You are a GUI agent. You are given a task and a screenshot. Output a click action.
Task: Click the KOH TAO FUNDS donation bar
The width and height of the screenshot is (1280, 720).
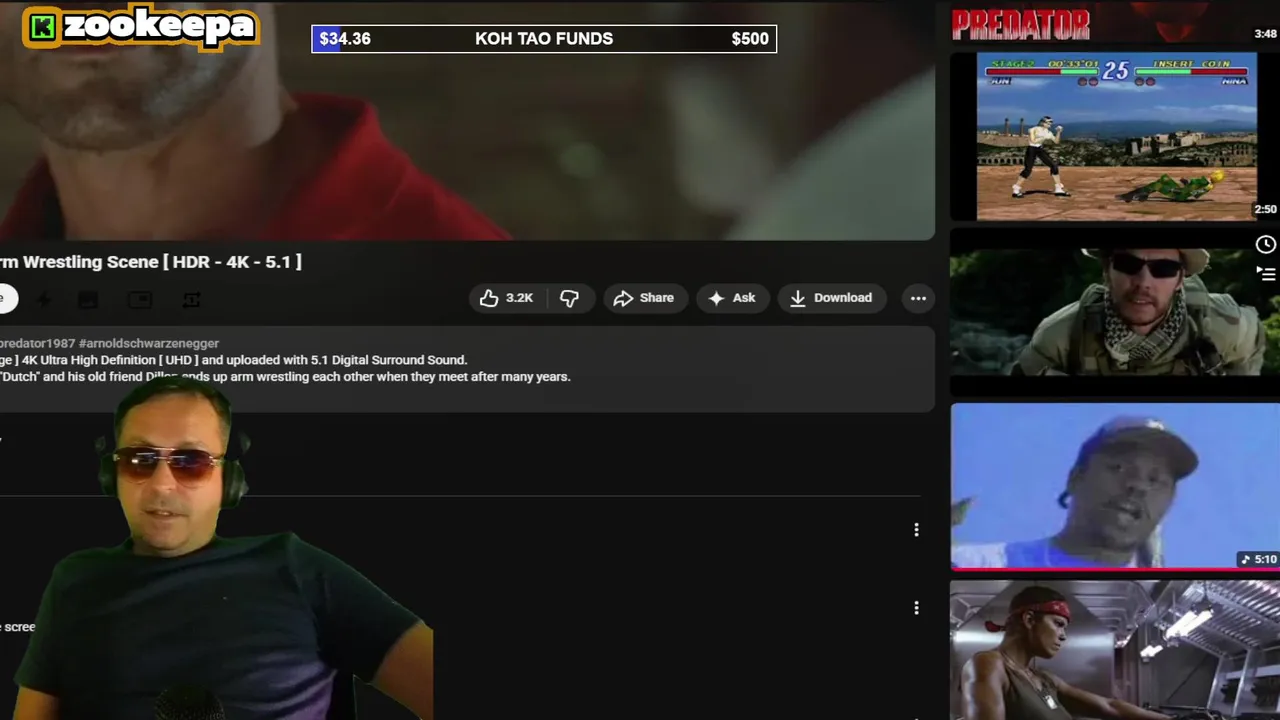point(544,39)
